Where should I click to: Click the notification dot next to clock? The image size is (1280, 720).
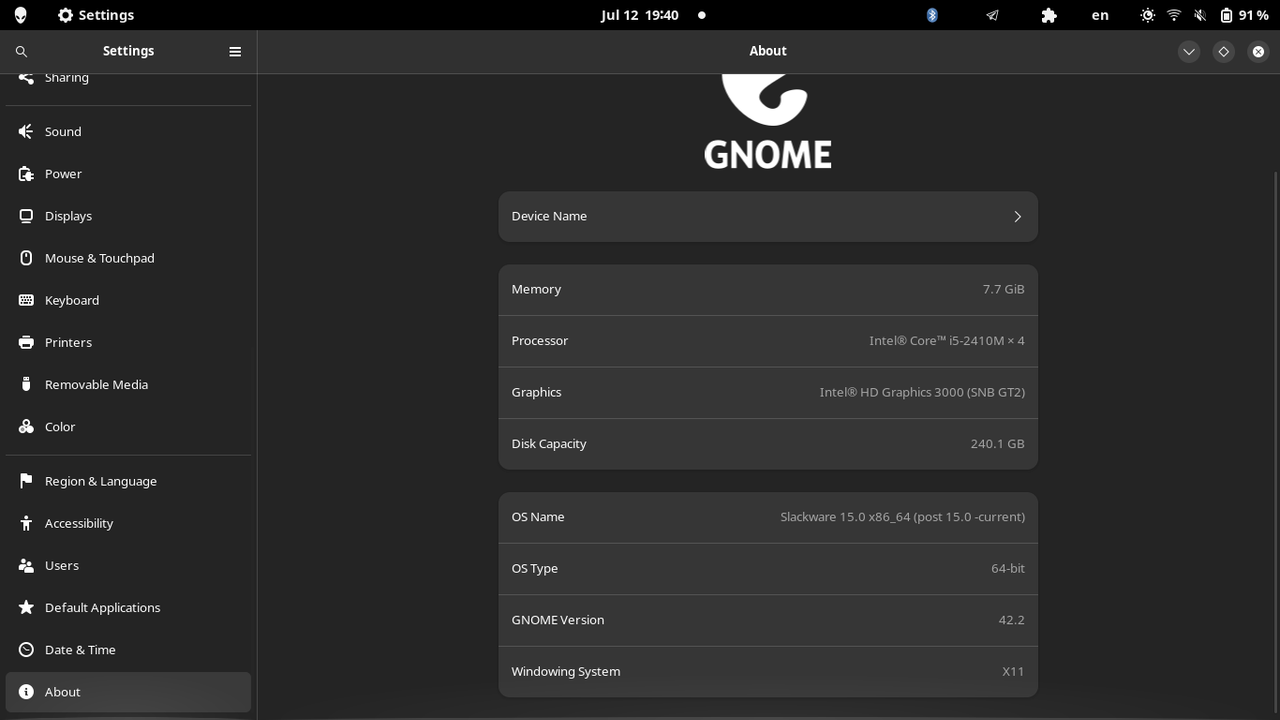click(x=701, y=15)
